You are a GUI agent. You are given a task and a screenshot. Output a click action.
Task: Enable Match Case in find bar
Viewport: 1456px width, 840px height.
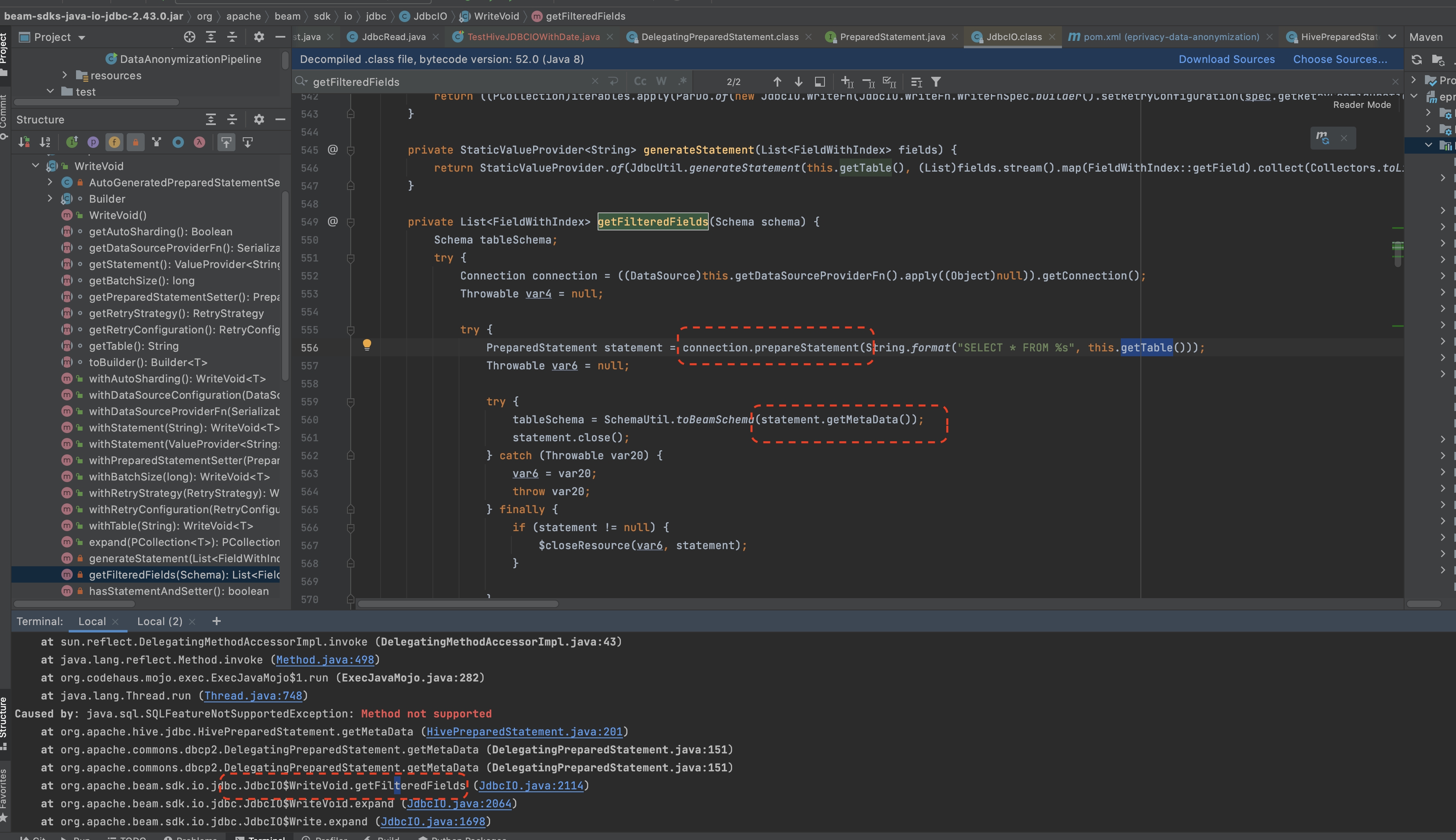pos(640,81)
